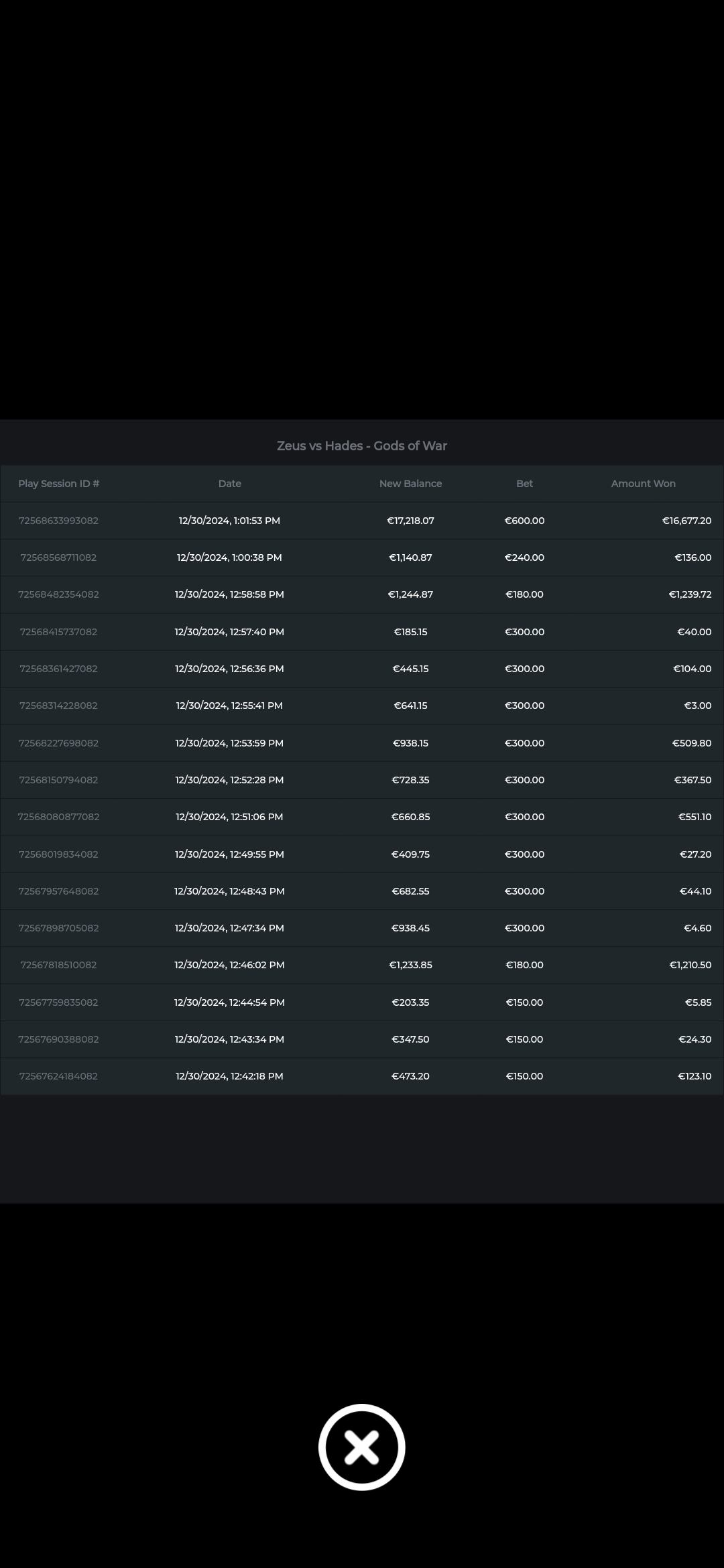Click the €17,218.07 new balance cell

(410, 521)
